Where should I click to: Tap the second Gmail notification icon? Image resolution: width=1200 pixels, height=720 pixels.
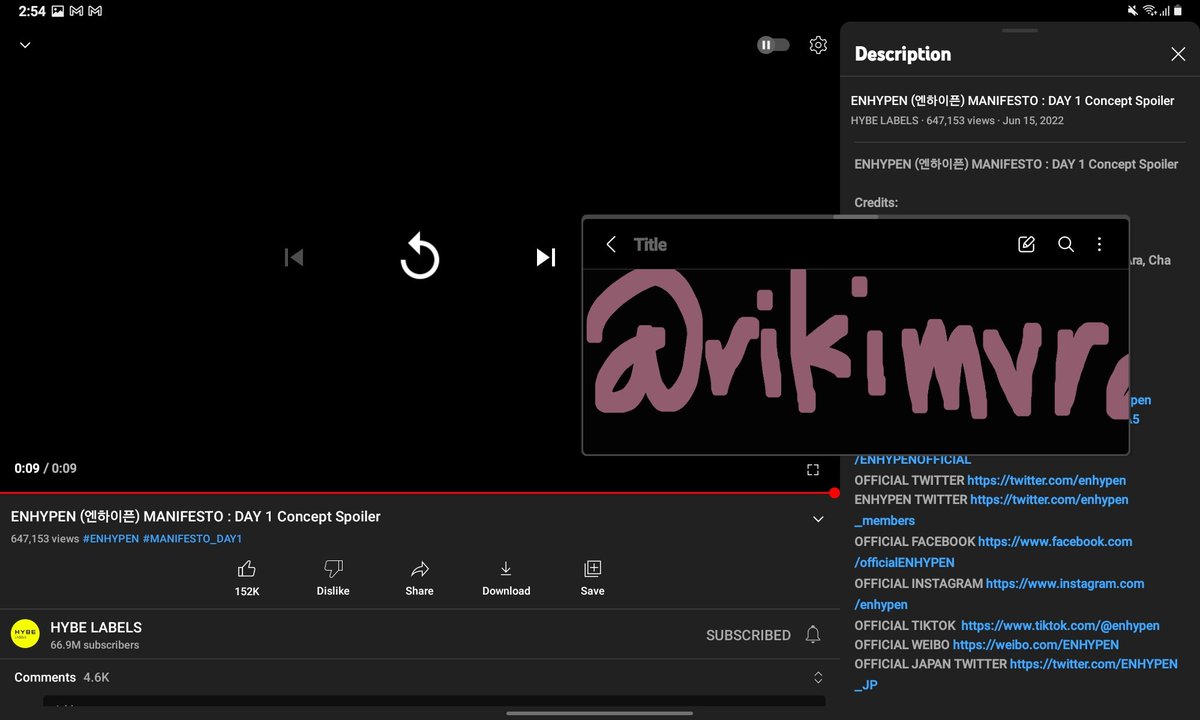(x=95, y=11)
